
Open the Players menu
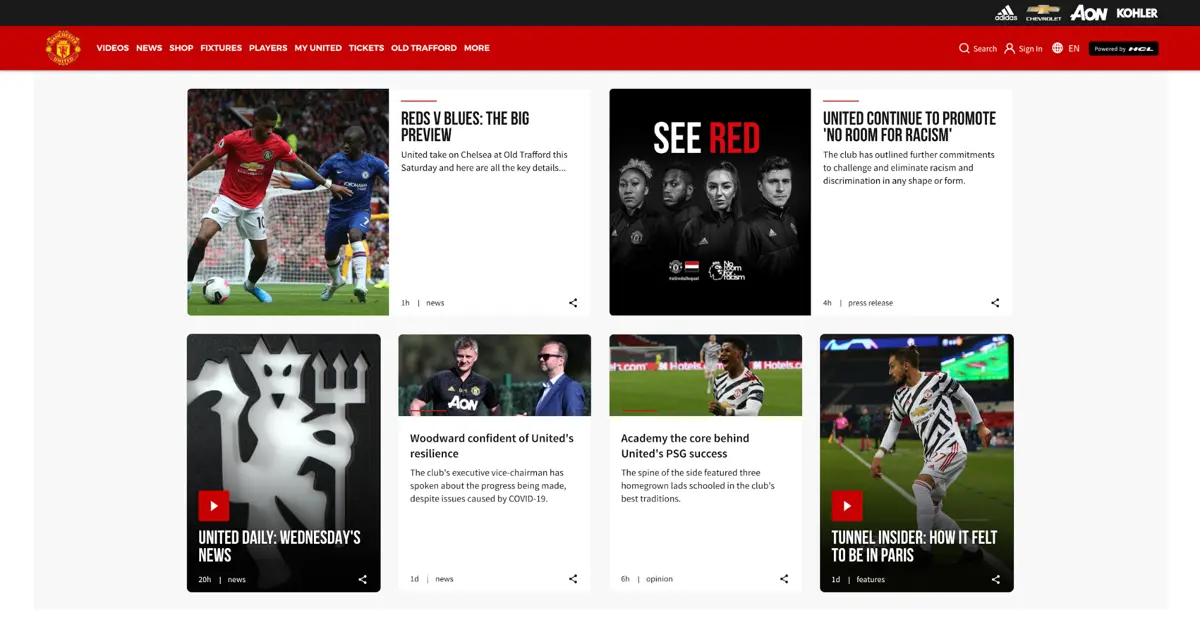click(x=268, y=48)
